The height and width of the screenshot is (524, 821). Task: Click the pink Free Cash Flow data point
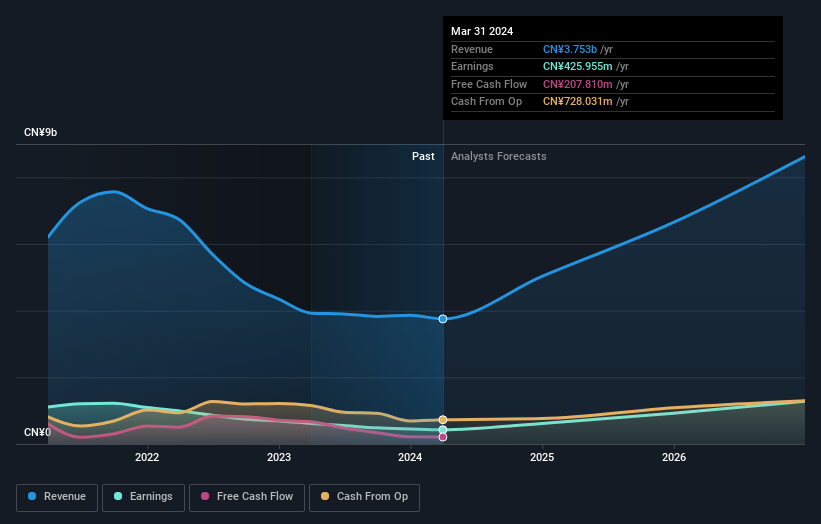[x=443, y=437]
